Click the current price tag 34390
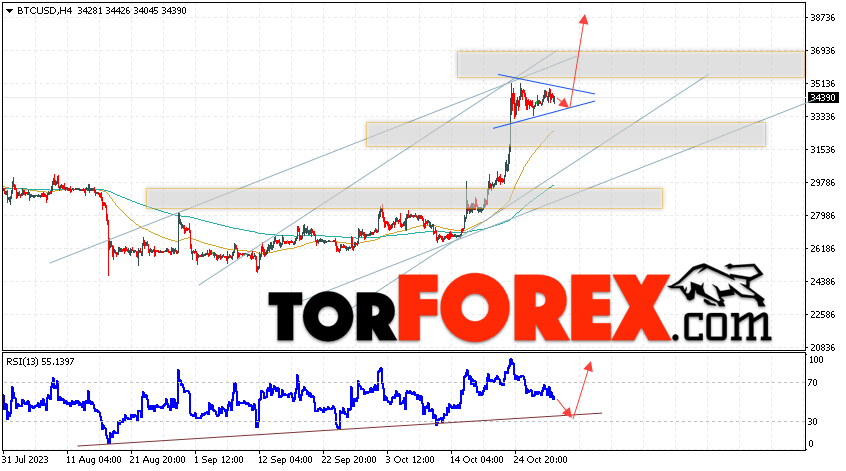Screen dimensions: 846x471 click(823, 98)
